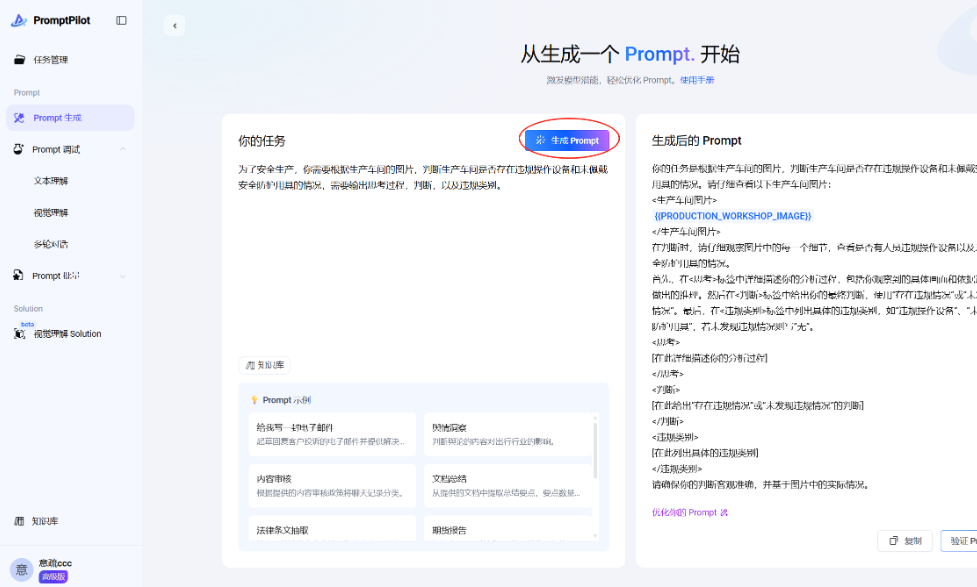Collapse the Prompt 调试 group chevron
This screenshot has height=587, width=977.
pyautogui.click(x=123, y=149)
